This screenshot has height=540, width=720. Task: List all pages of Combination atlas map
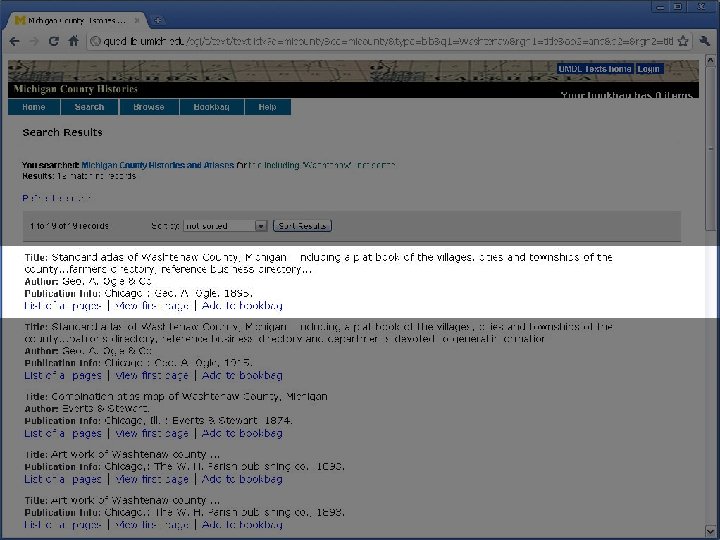[63, 433]
